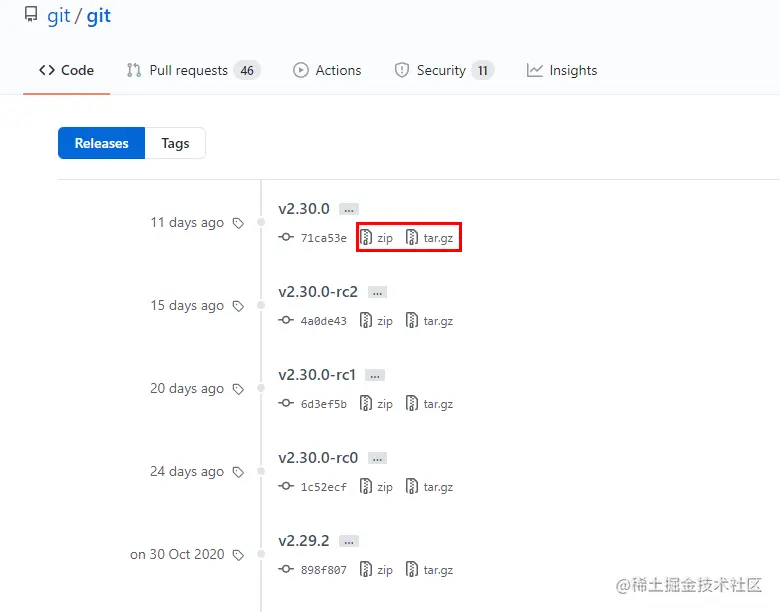
Task: Open the v2.30.0 release title
Action: pyautogui.click(x=304, y=208)
